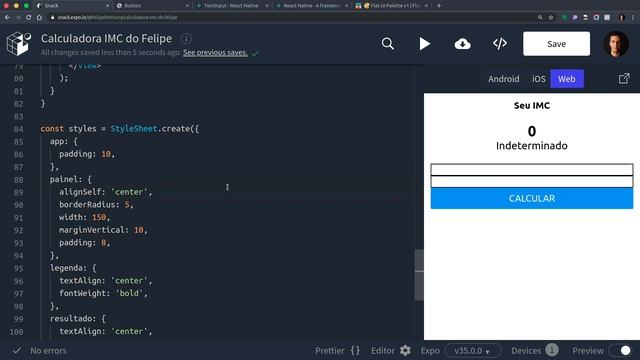
Task: Click the project title Calculadora IMC do Felipe
Action: [107, 38]
